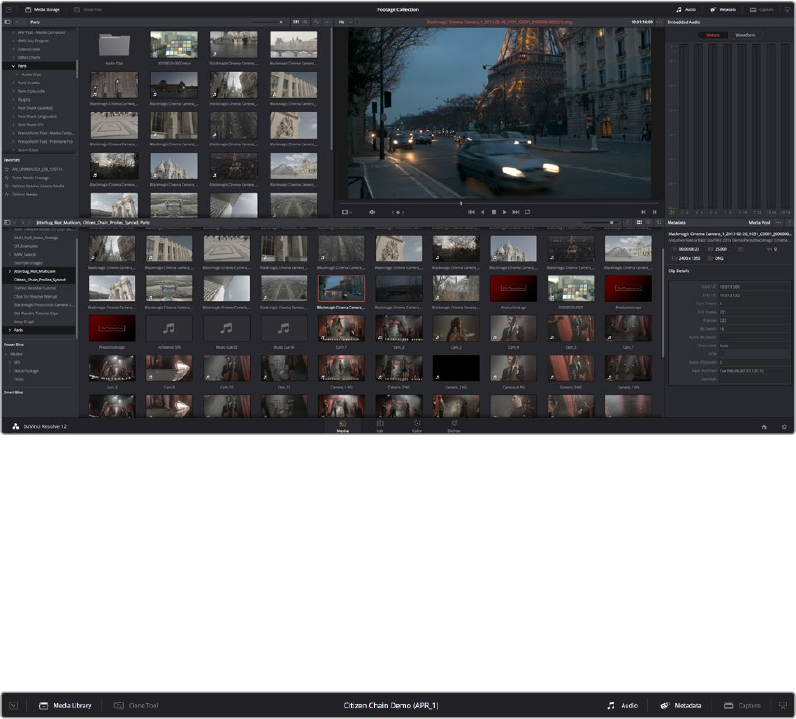Expand the Paris folder in media storage
796x719 pixels.
12,66
